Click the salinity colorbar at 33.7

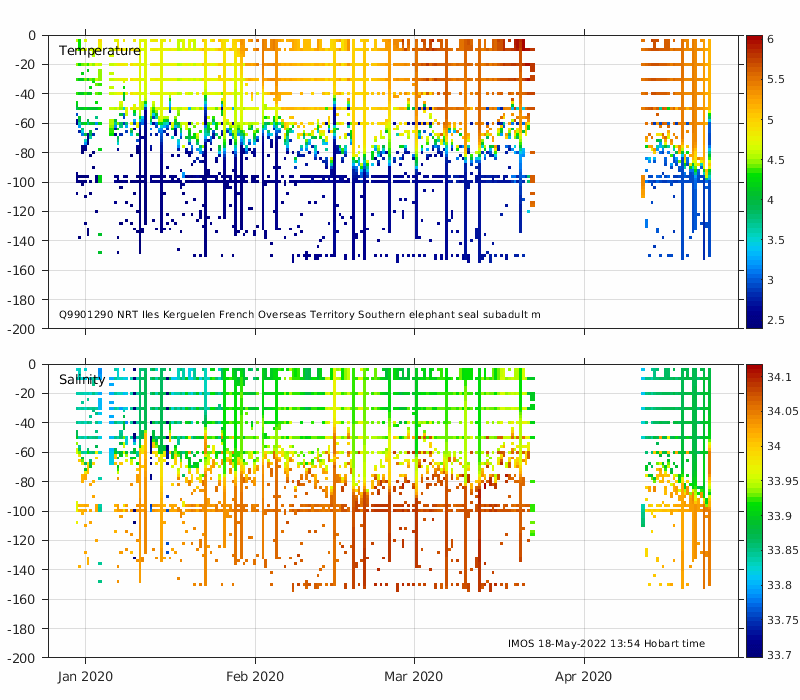(x=754, y=654)
